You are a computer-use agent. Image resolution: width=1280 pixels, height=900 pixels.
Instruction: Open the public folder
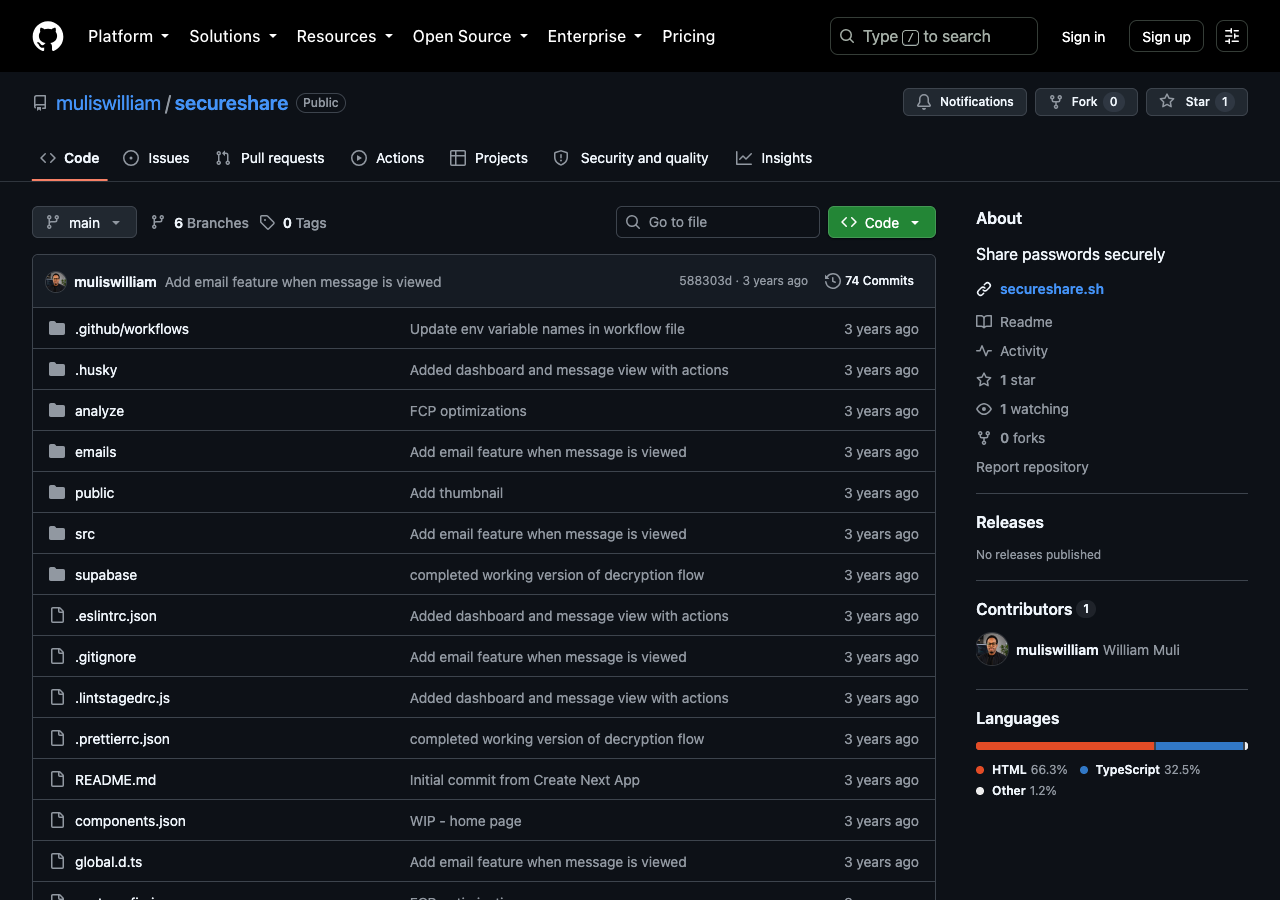[94, 493]
